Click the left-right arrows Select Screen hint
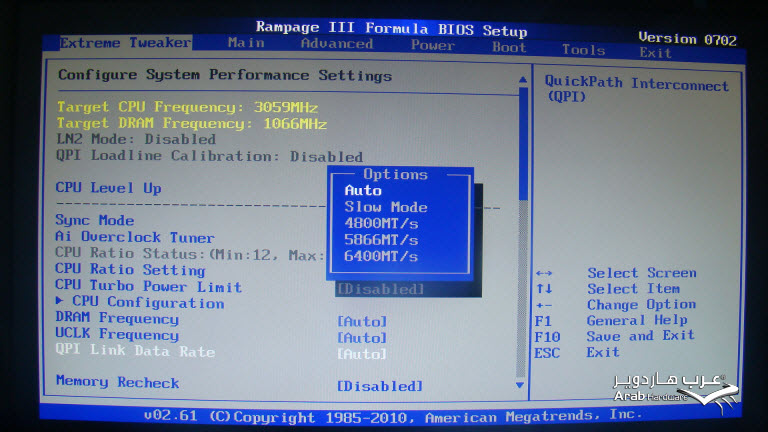768x432 pixels. click(616, 273)
